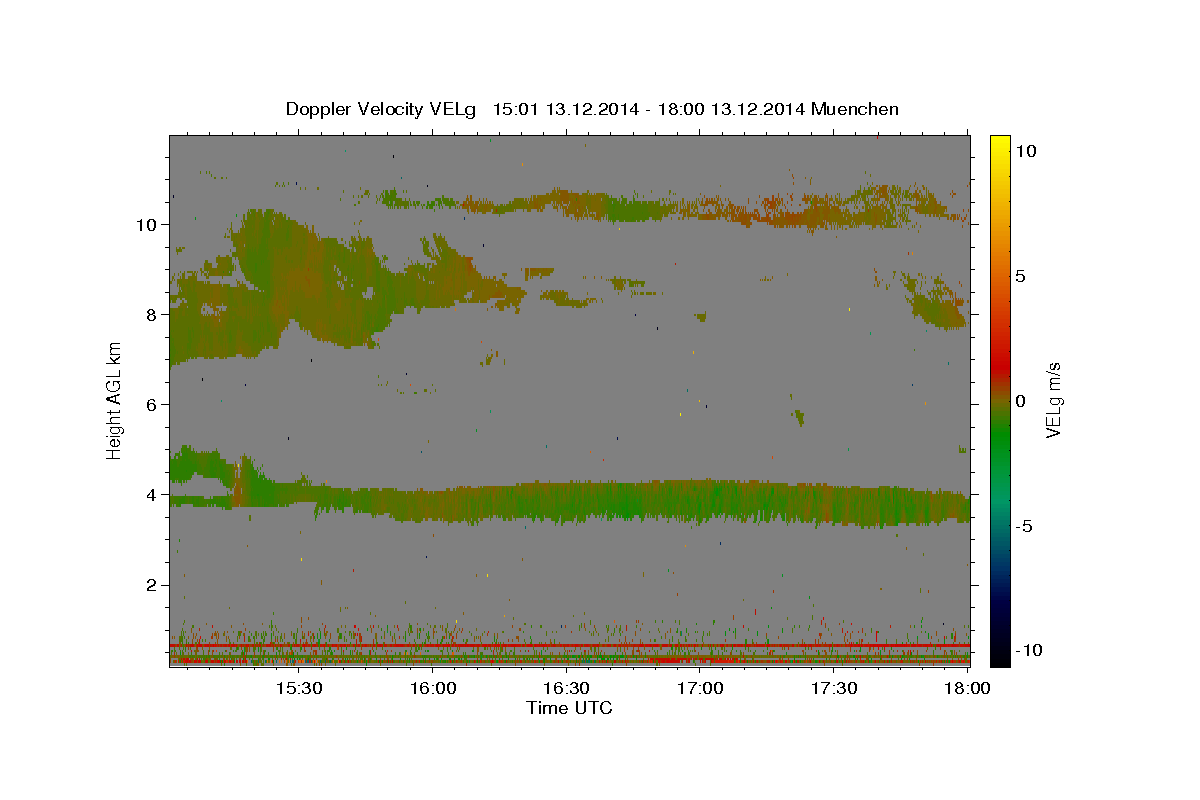Click the cloud near 4.5 km at plot start
1200x800 pixels.
click(200, 466)
